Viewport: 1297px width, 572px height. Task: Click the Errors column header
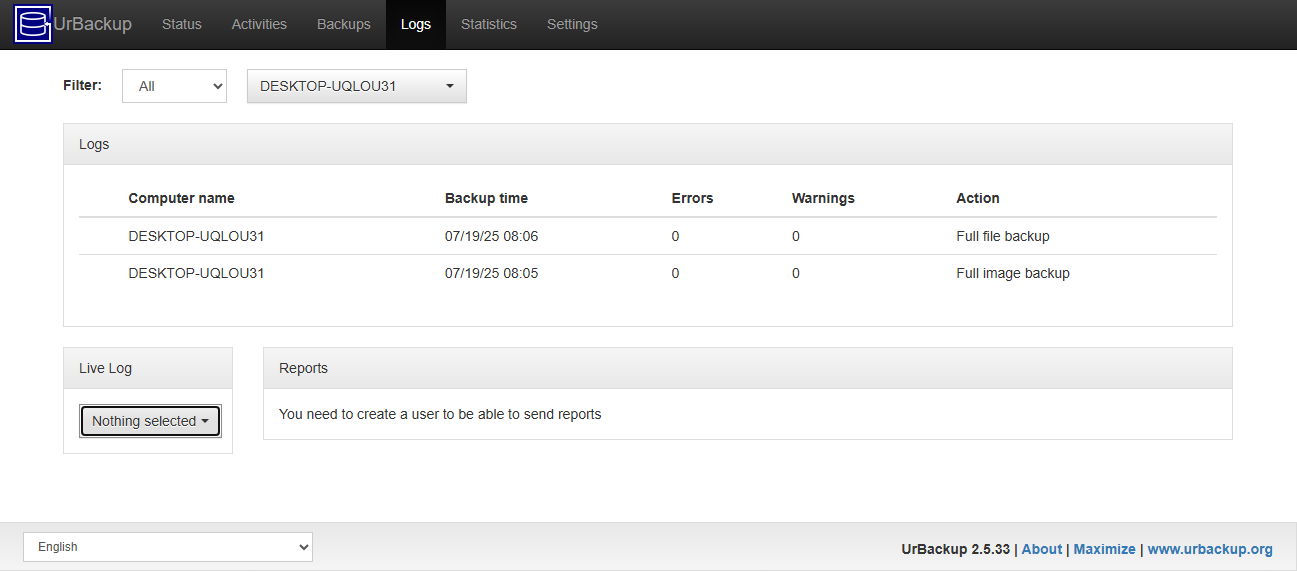(692, 198)
